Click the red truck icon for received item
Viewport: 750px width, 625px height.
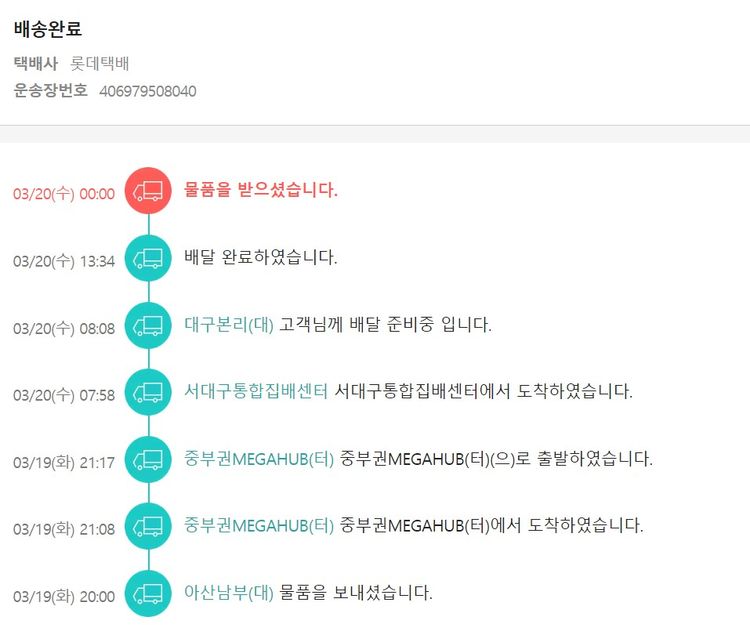click(x=148, y=190)
